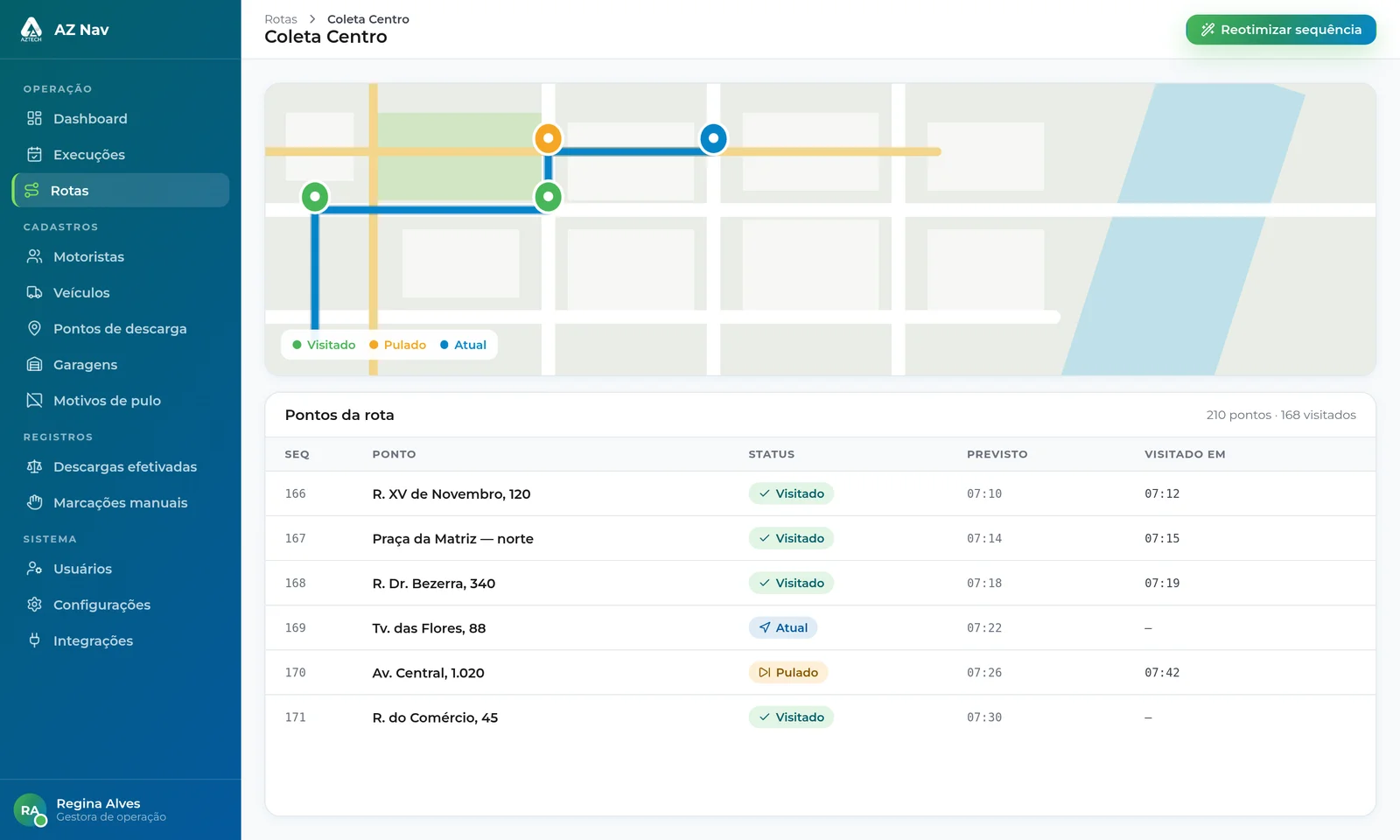Click the Rotas route icon
The image size is (1400, 840).
(x=31, y=190)
